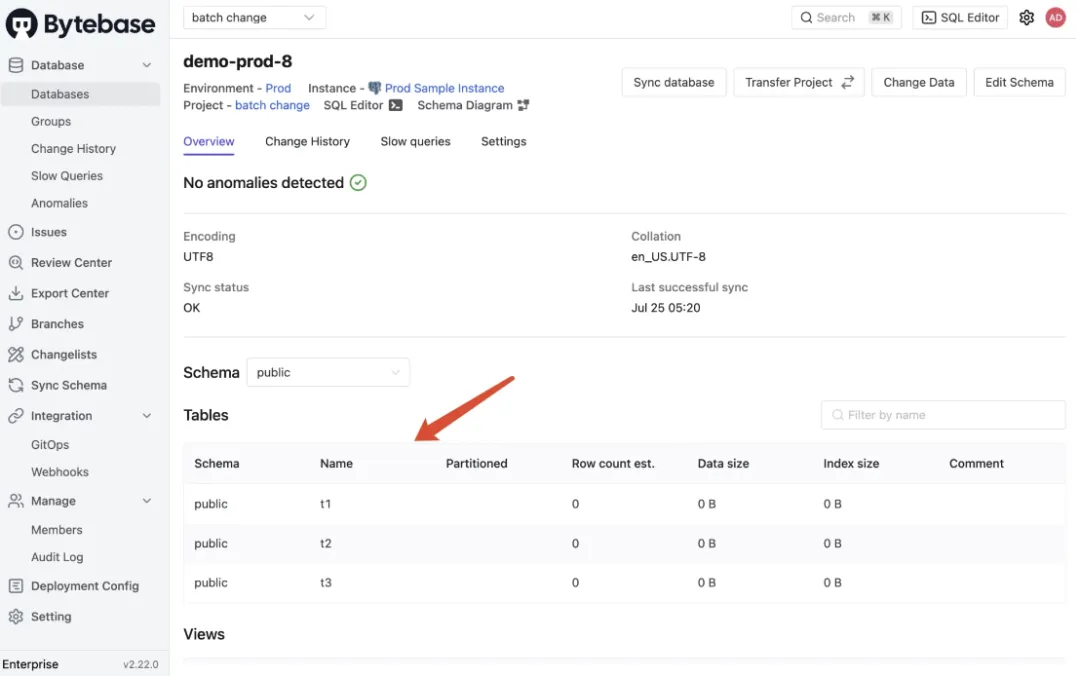Open the Prod Sample Instance link
1080x676 pixels.
444,88
